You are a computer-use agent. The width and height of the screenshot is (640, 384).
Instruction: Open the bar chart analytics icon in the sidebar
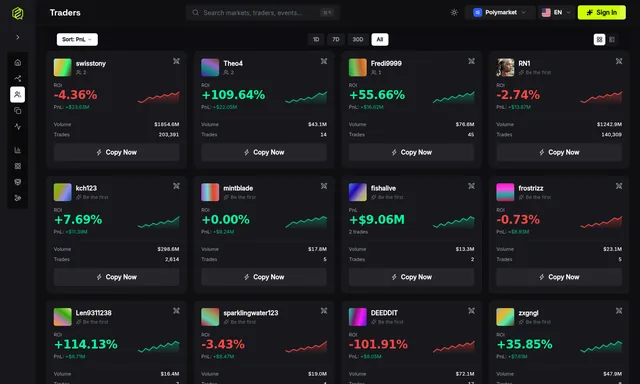18,150
